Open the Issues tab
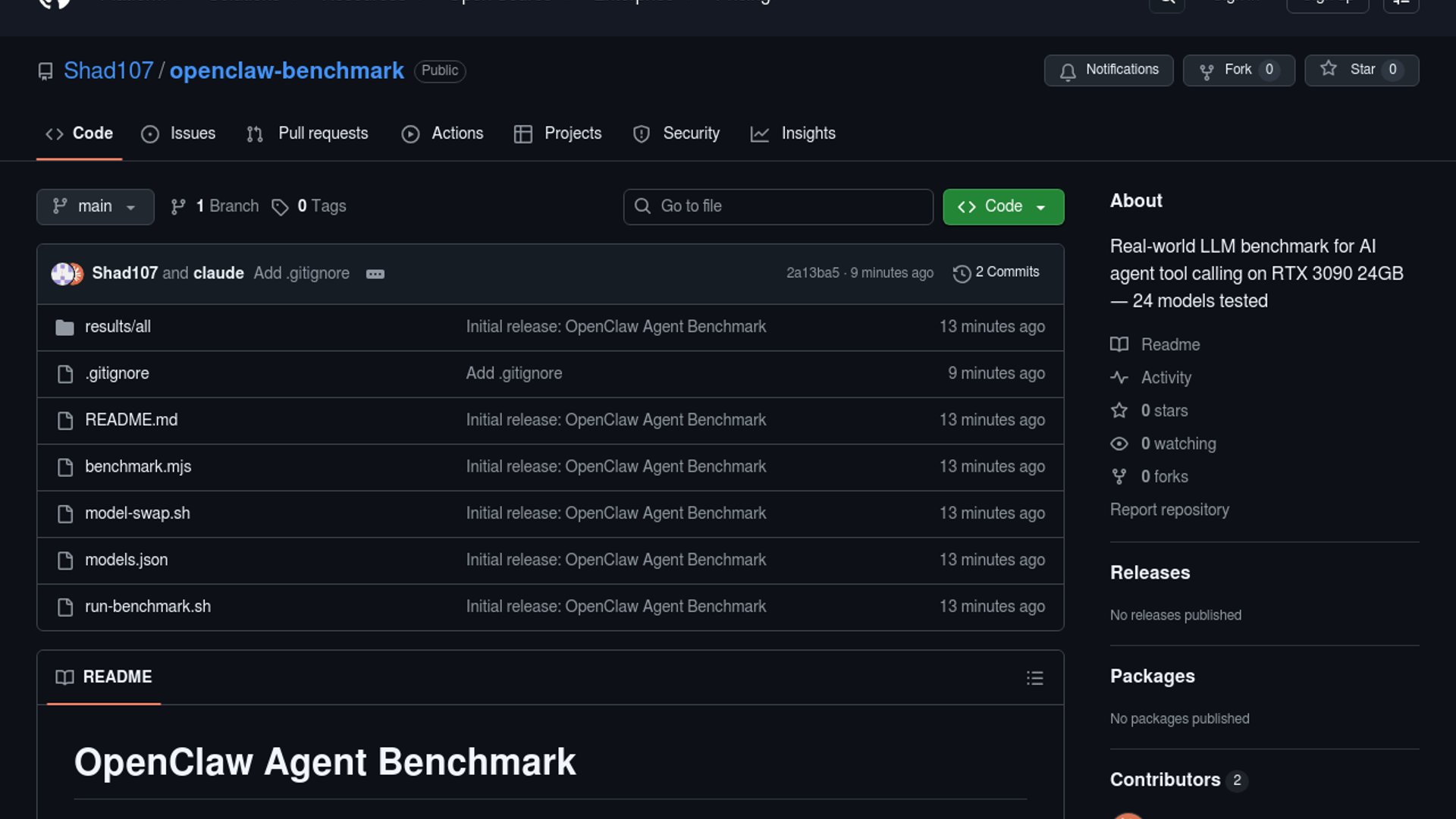Viewport: 1456px width, 819px height. (x=178, y=133)
